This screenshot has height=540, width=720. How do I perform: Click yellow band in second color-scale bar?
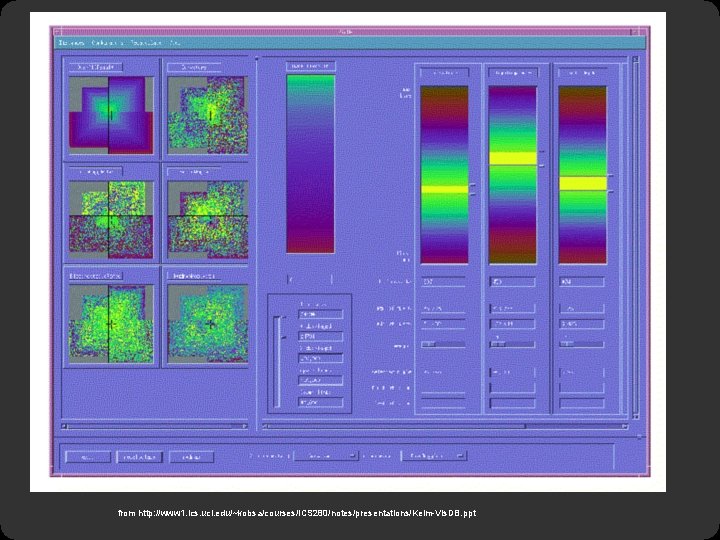(512, 158)
